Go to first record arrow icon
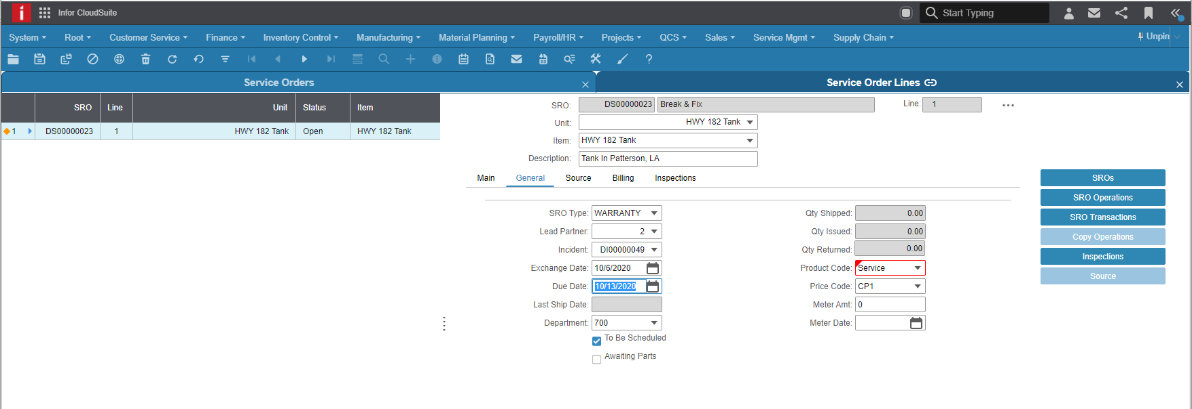Viewport: 1192px width, 409px height. tap(252, 59)
